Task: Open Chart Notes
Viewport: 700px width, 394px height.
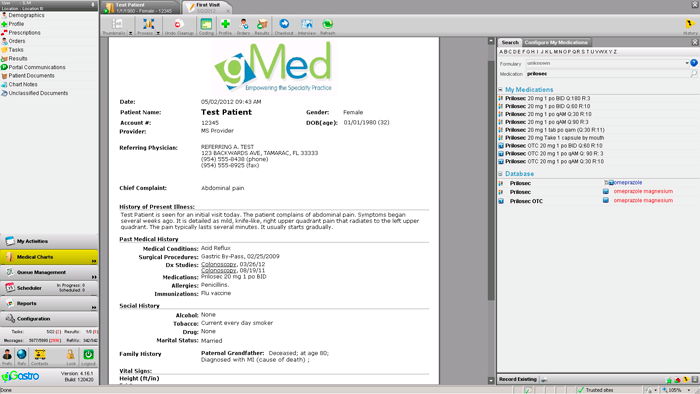Action: point(23,84)
